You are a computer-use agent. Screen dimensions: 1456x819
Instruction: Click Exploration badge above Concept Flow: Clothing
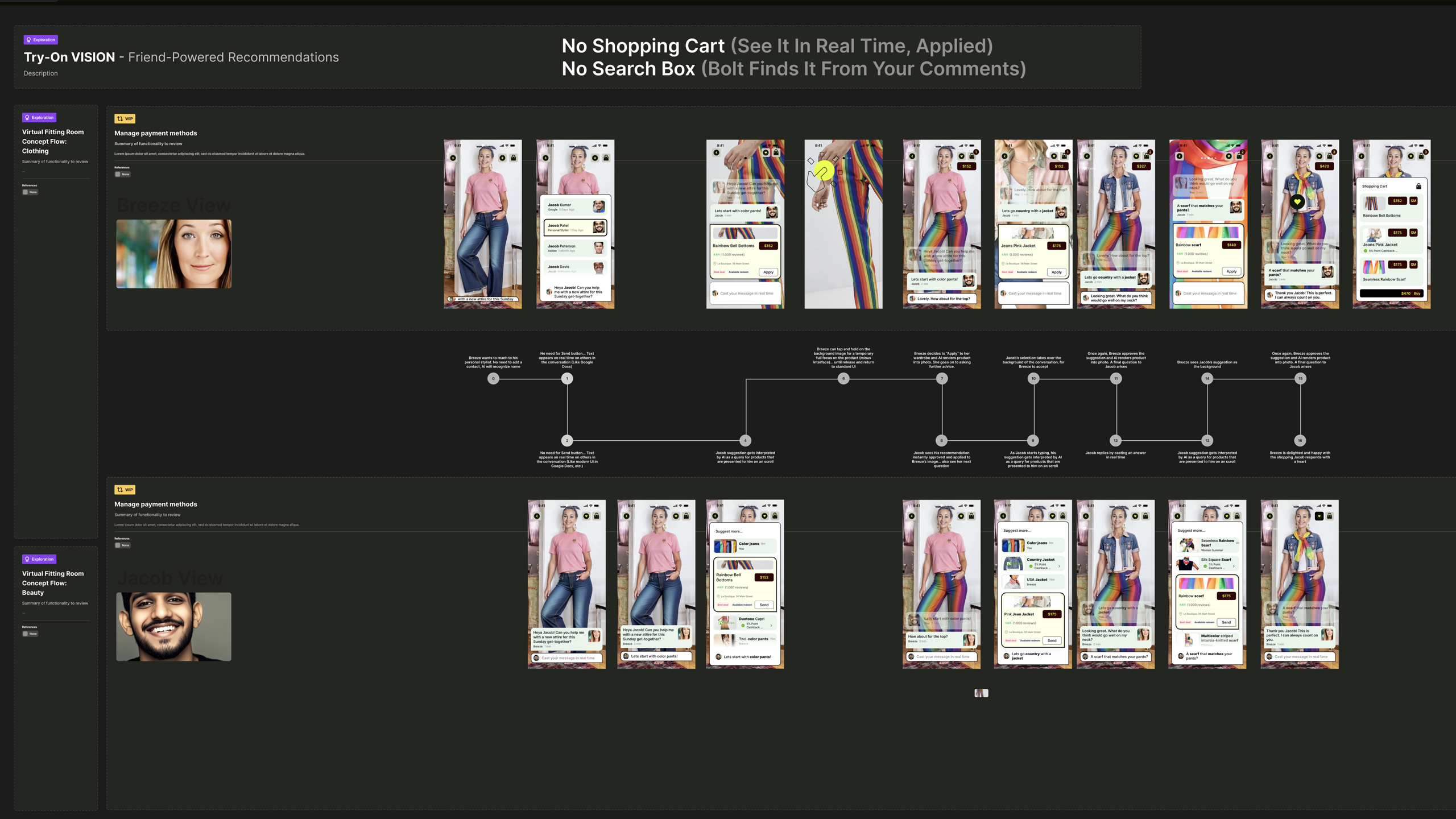(x=39, y=118)
